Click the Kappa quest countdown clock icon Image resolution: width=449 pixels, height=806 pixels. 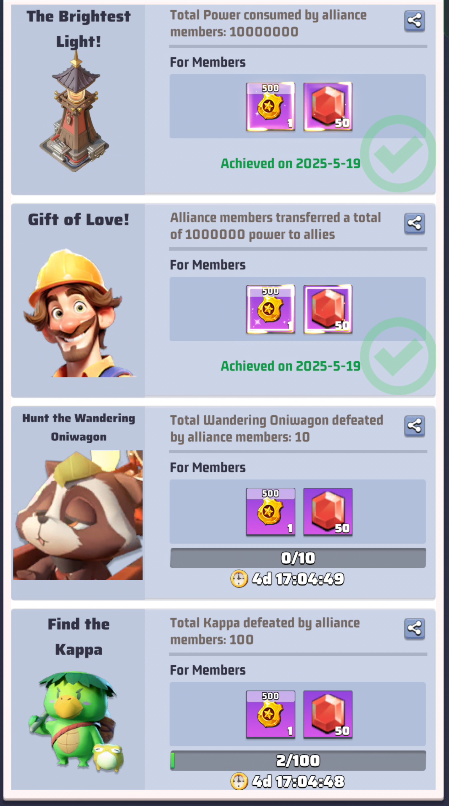point(239,781)
